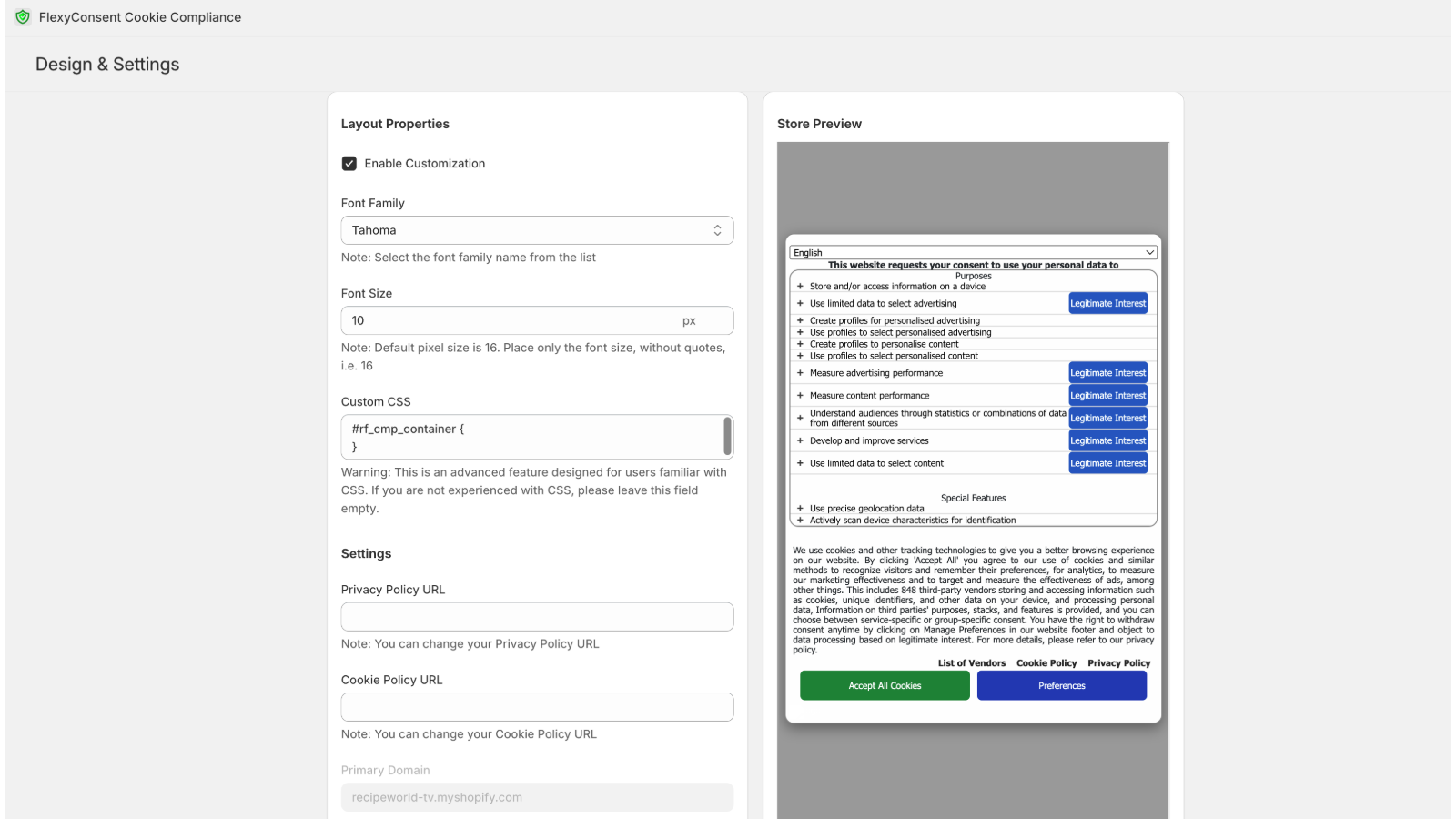This screenshot has height=819, width=1456.
Task: Expand Use precise geolocation data under Special Features
Action: point(800,509)
